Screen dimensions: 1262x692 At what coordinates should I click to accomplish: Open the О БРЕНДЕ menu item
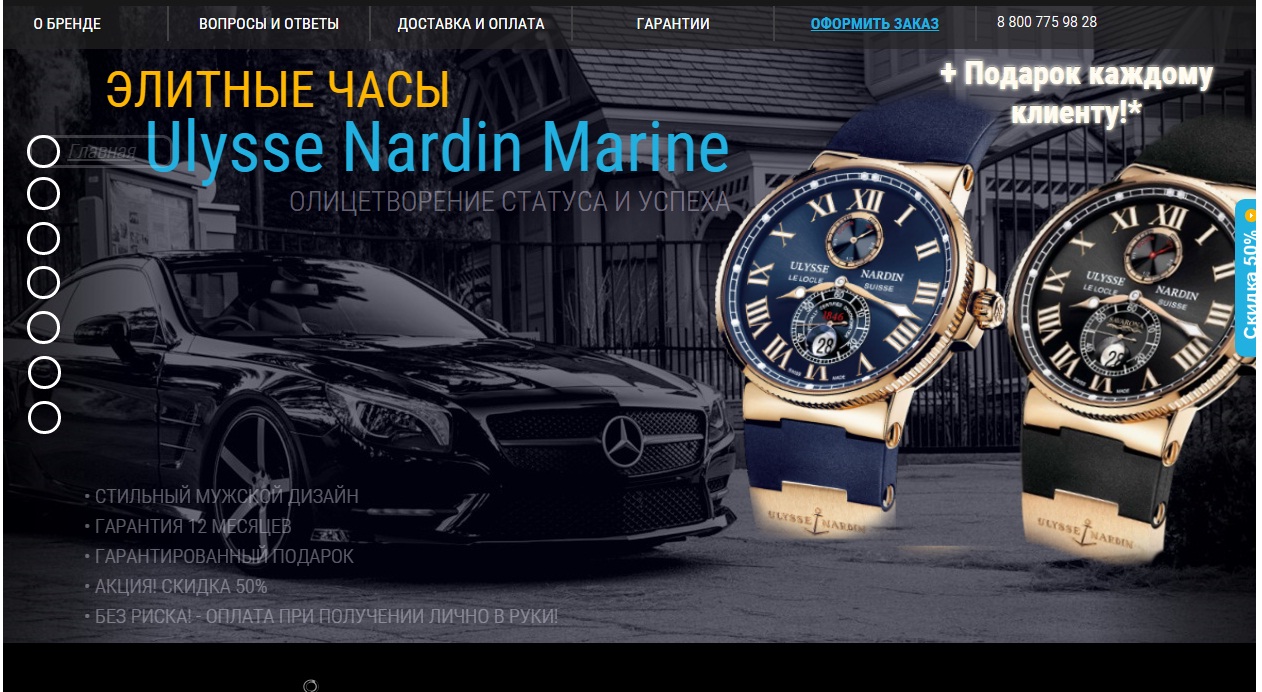pos(67,24)
